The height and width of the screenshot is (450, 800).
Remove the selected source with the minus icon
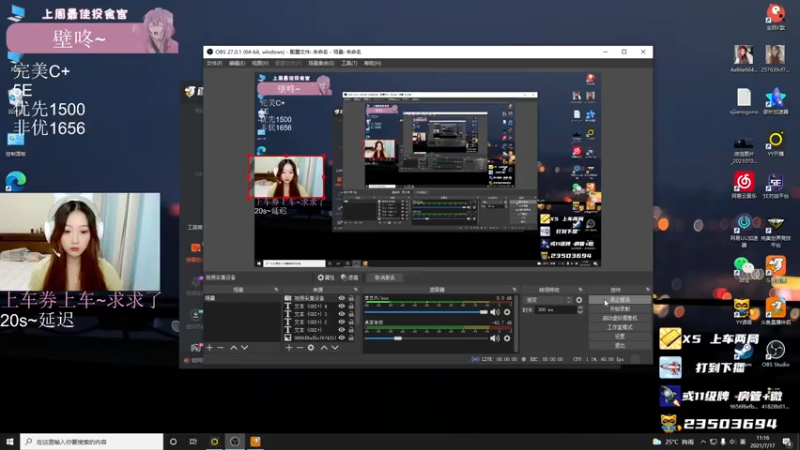(x=299, y=347)
